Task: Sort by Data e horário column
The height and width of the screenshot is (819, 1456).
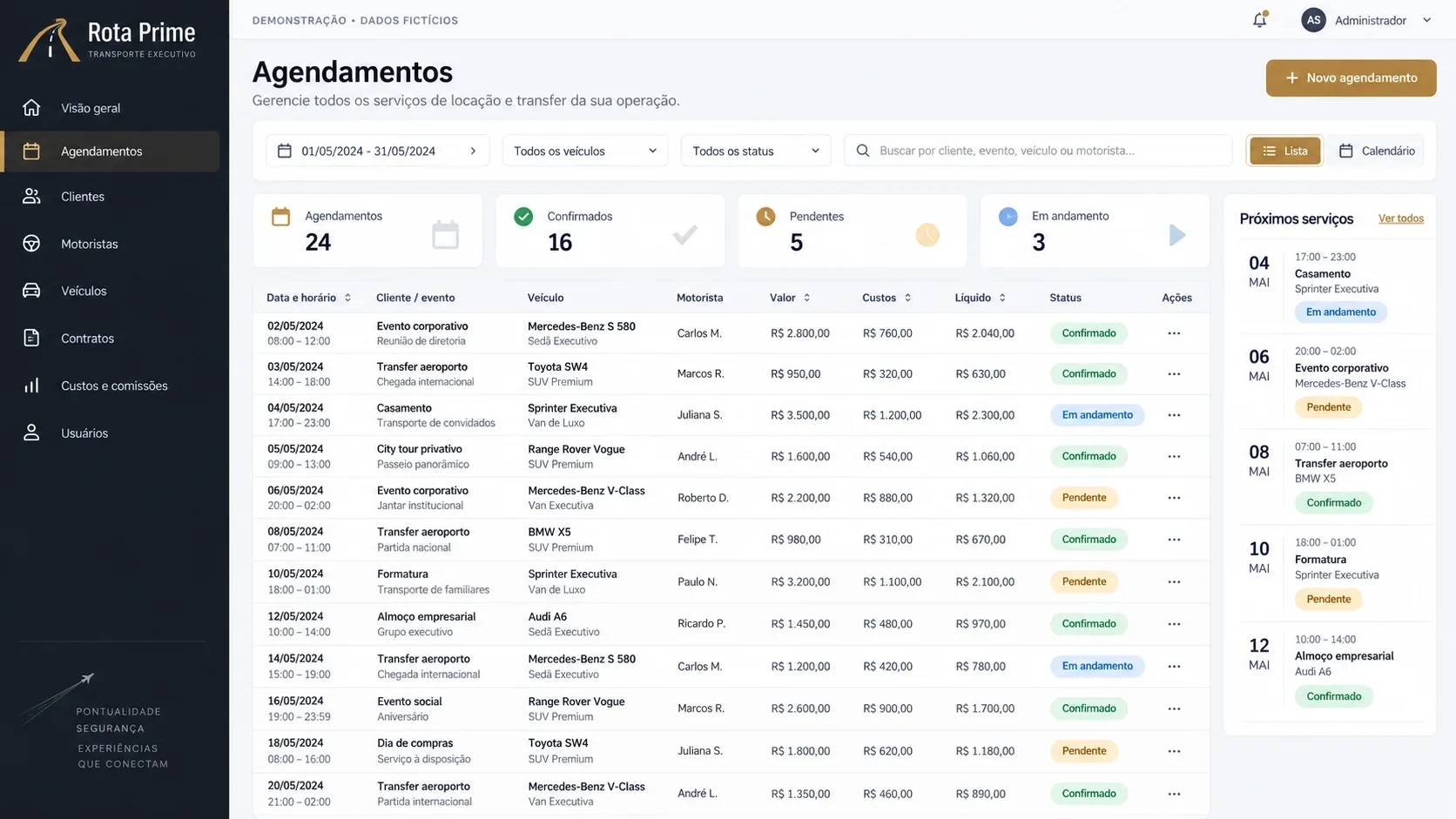Action: (x=308, y=298)
